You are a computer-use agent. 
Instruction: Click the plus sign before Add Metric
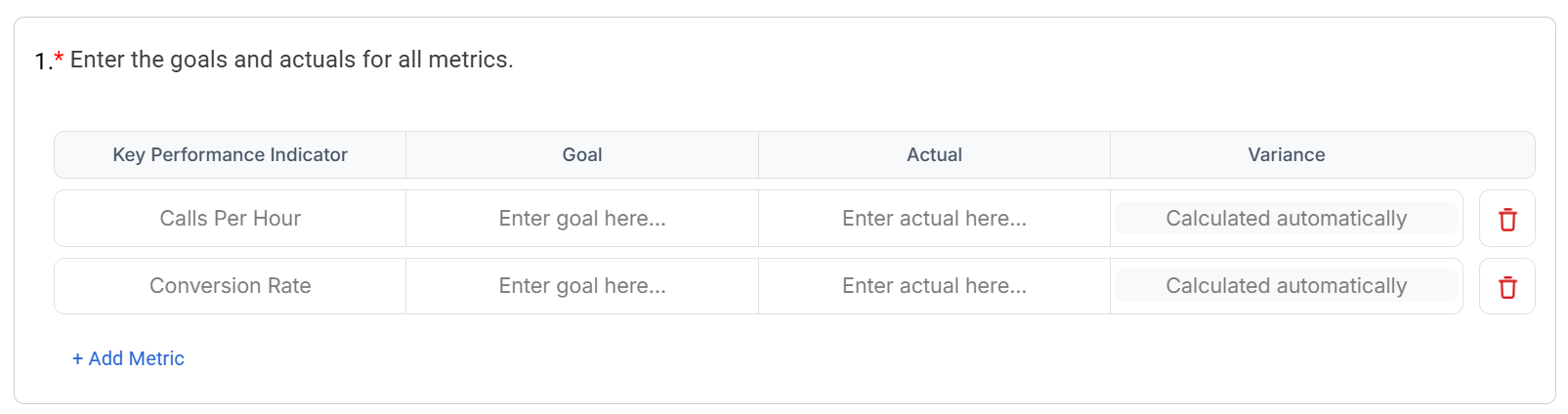[77, 359]
